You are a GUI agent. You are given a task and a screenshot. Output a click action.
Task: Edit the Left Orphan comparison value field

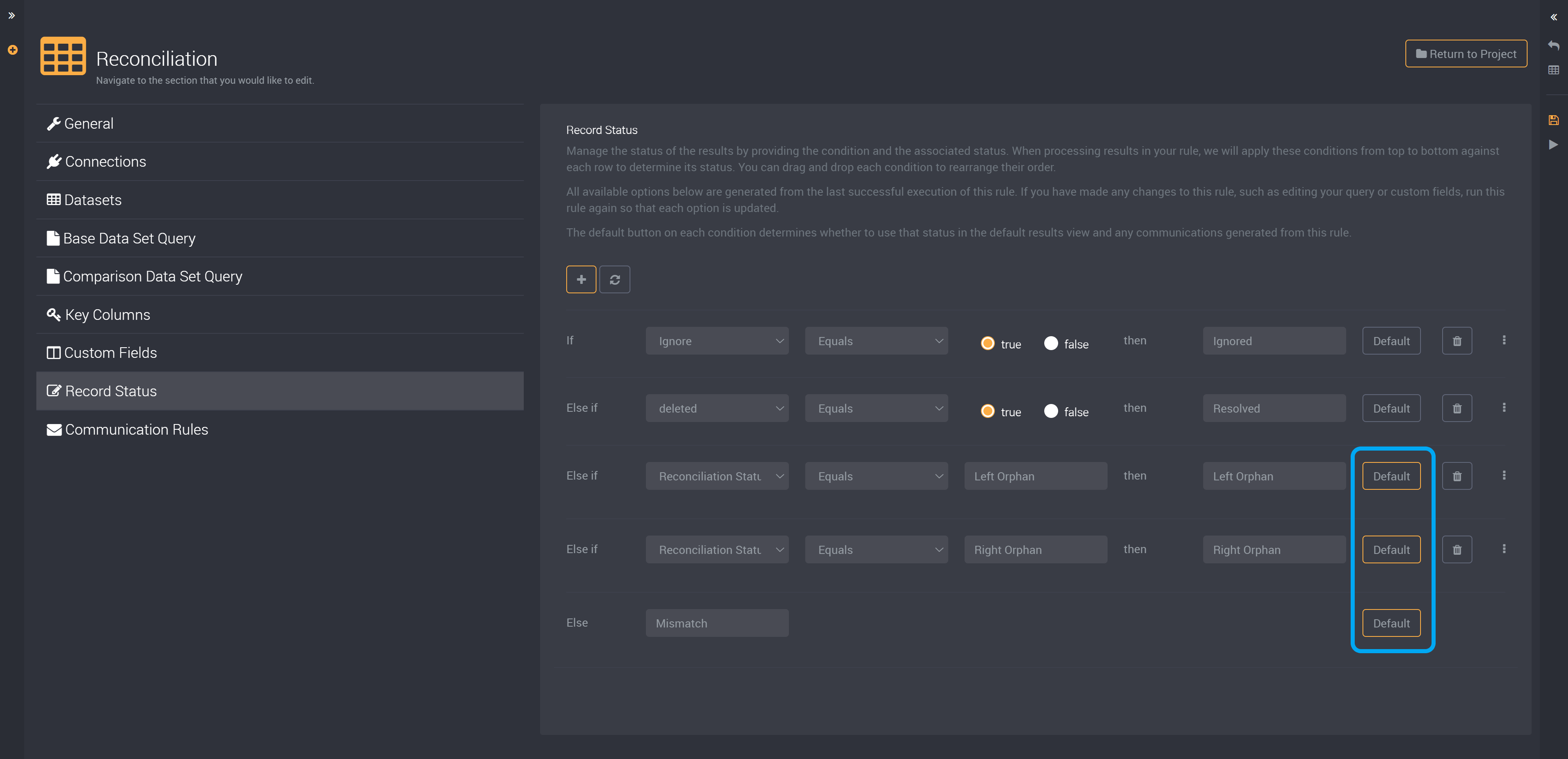click(1035, 476)
